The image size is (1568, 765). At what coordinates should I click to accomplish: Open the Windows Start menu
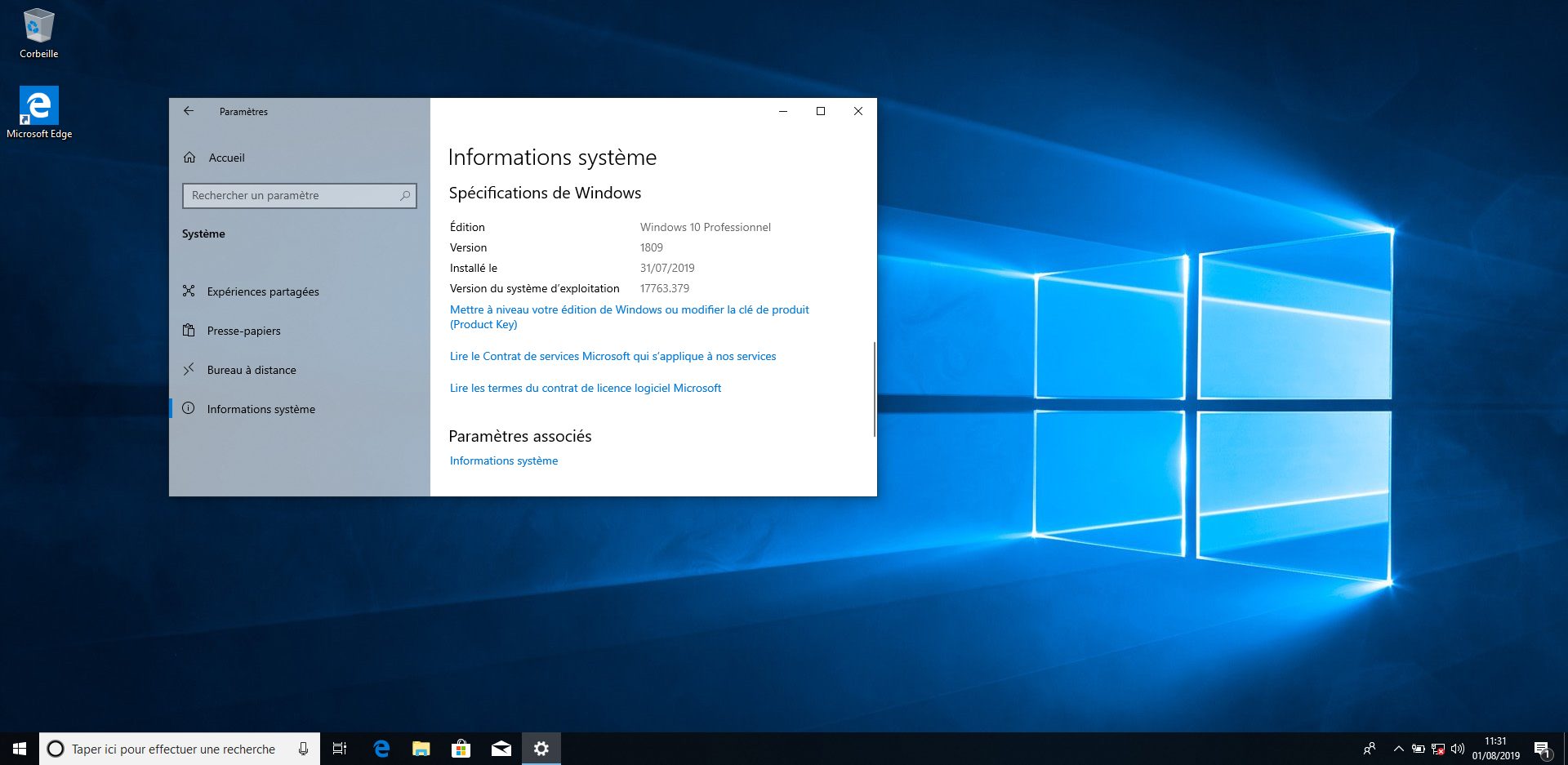click(20, 749)
